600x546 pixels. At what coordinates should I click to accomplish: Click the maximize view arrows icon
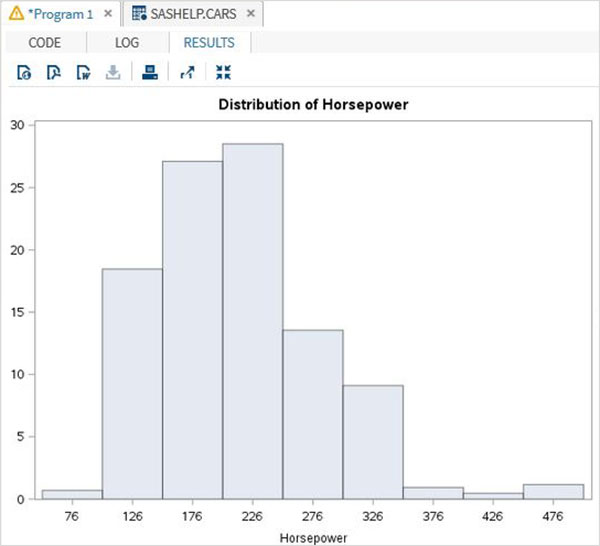click(x=222, y=72)
